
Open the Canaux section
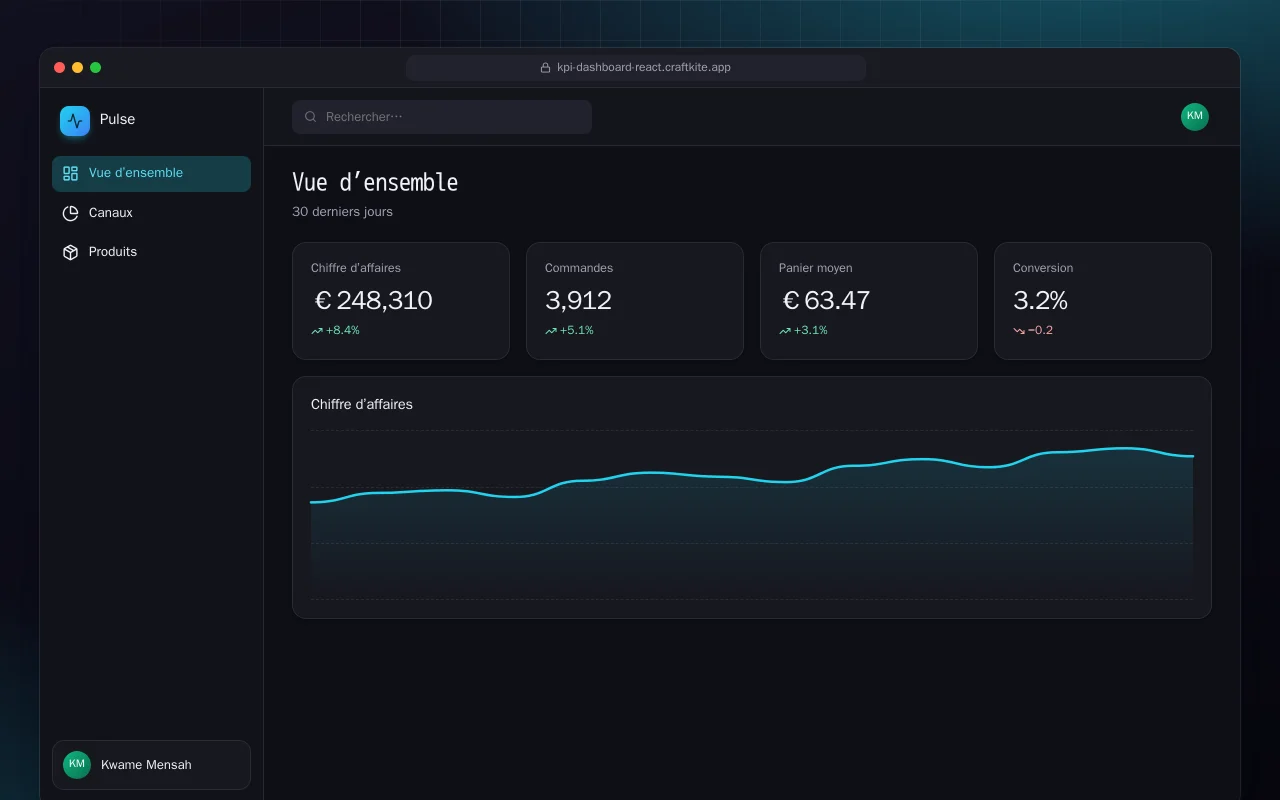151,213
